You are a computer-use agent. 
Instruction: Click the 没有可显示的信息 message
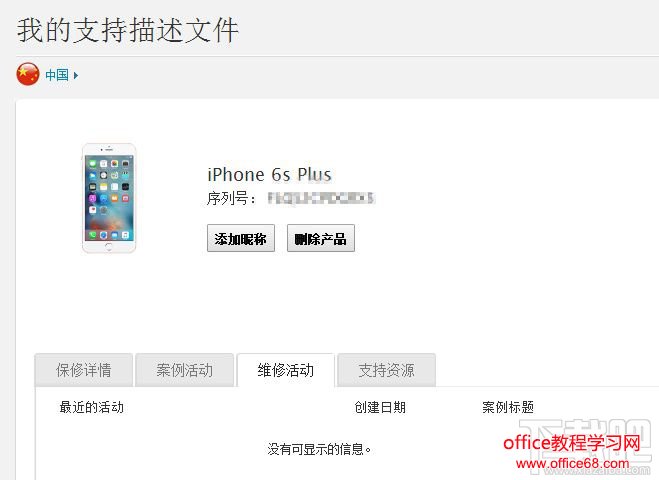tap(319, 449)
